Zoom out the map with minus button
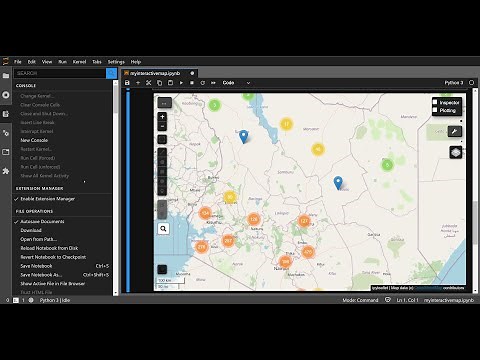 pos(162,126)
